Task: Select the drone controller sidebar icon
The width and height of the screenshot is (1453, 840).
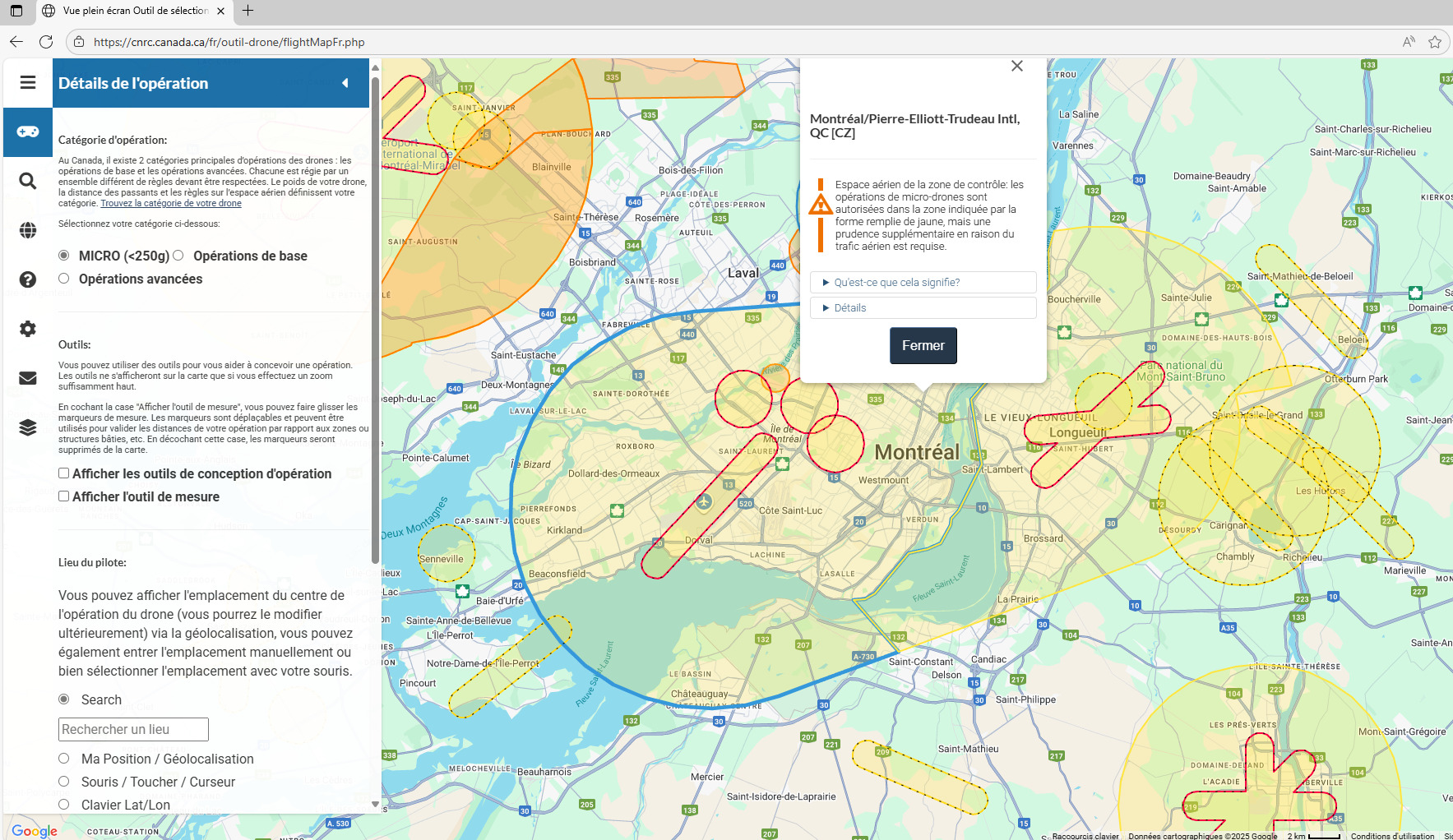Action: 28,132
